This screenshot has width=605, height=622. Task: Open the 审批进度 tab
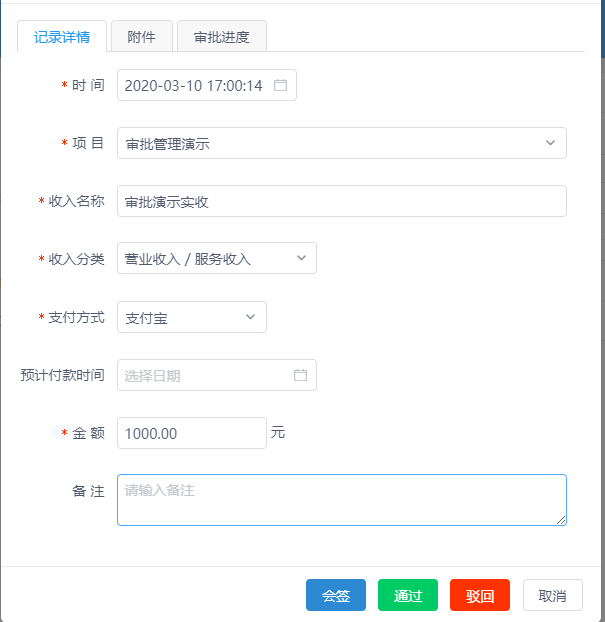(222, 36)
